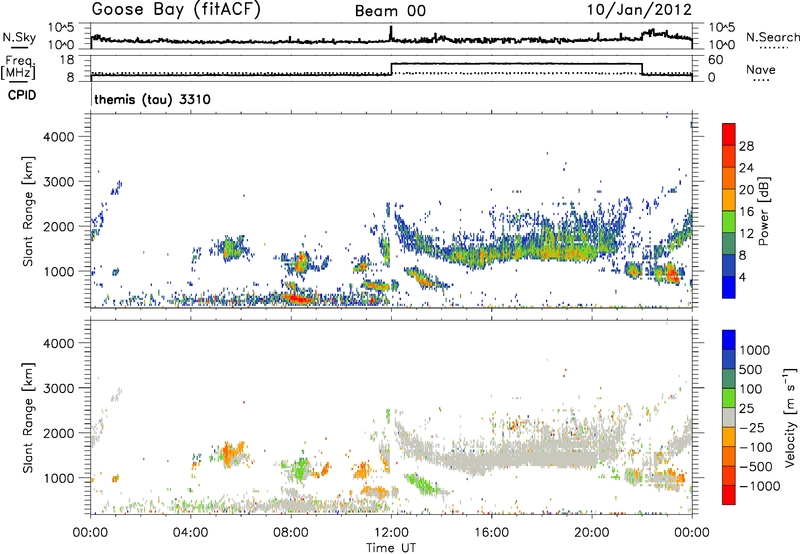Click the '4000' tick of the power panel

(59, 137)
